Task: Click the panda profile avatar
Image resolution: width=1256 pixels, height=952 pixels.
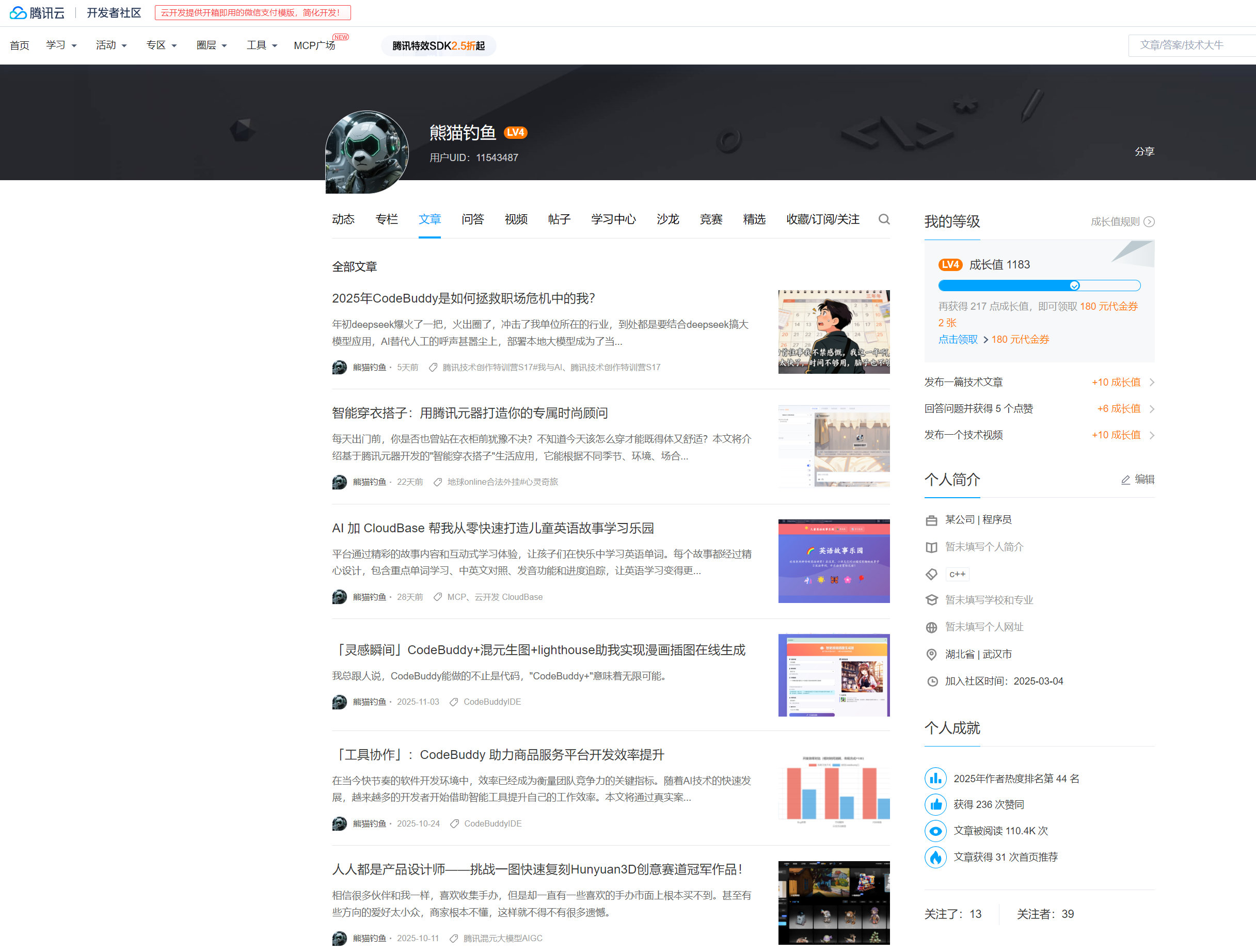Action: [x=367, y=152]
